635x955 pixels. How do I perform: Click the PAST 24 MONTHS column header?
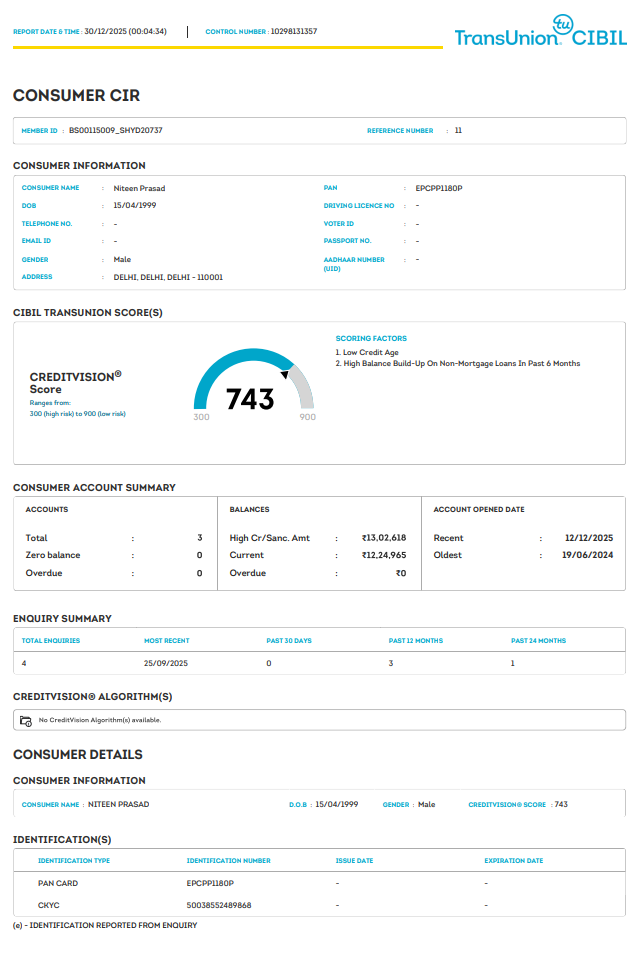tap(538, 641)
